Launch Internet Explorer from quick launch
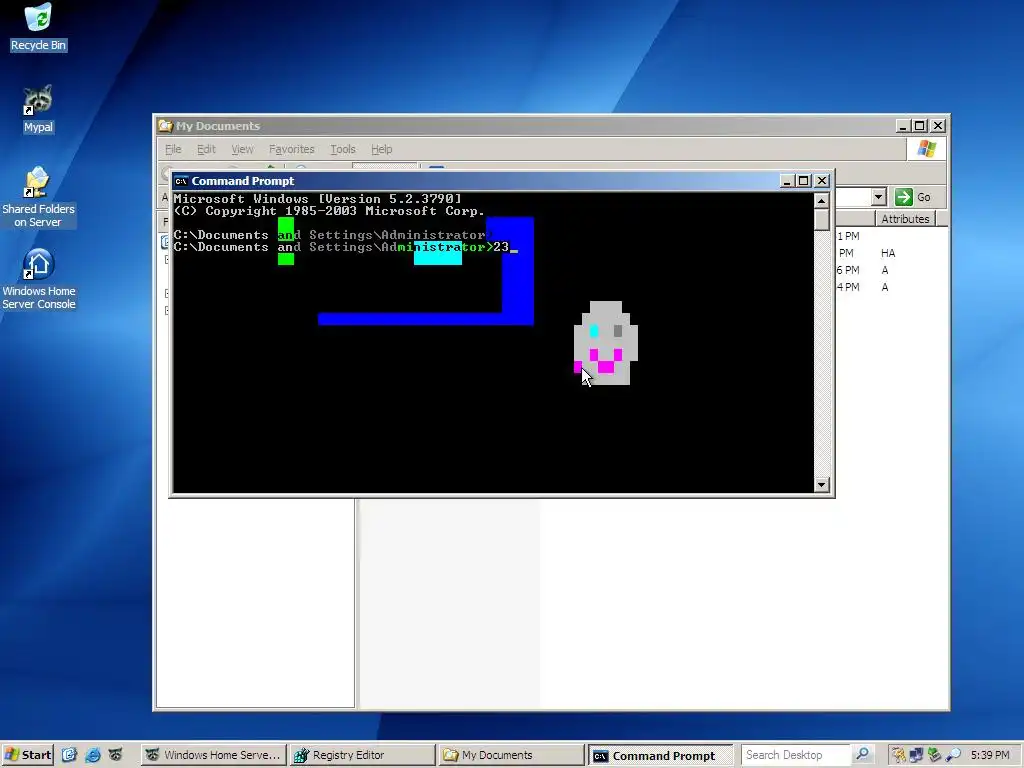This screenshot has width=1024, height=768. pos(93,755)
